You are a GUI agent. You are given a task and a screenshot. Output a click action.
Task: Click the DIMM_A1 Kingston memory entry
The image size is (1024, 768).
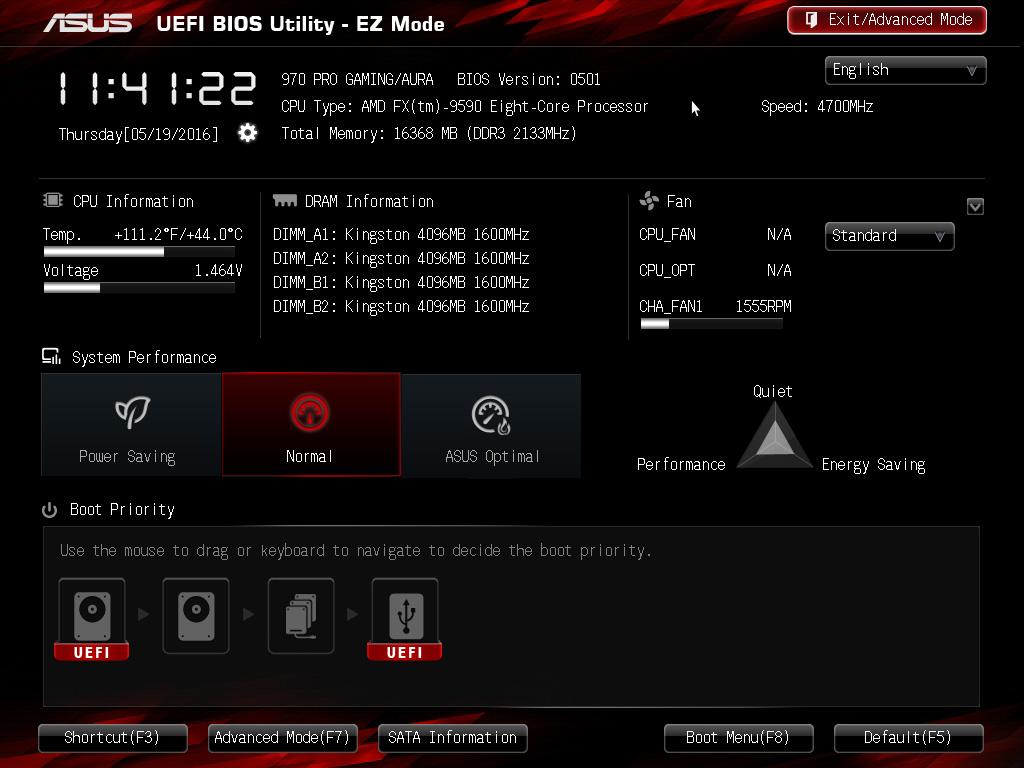(401, 234)
